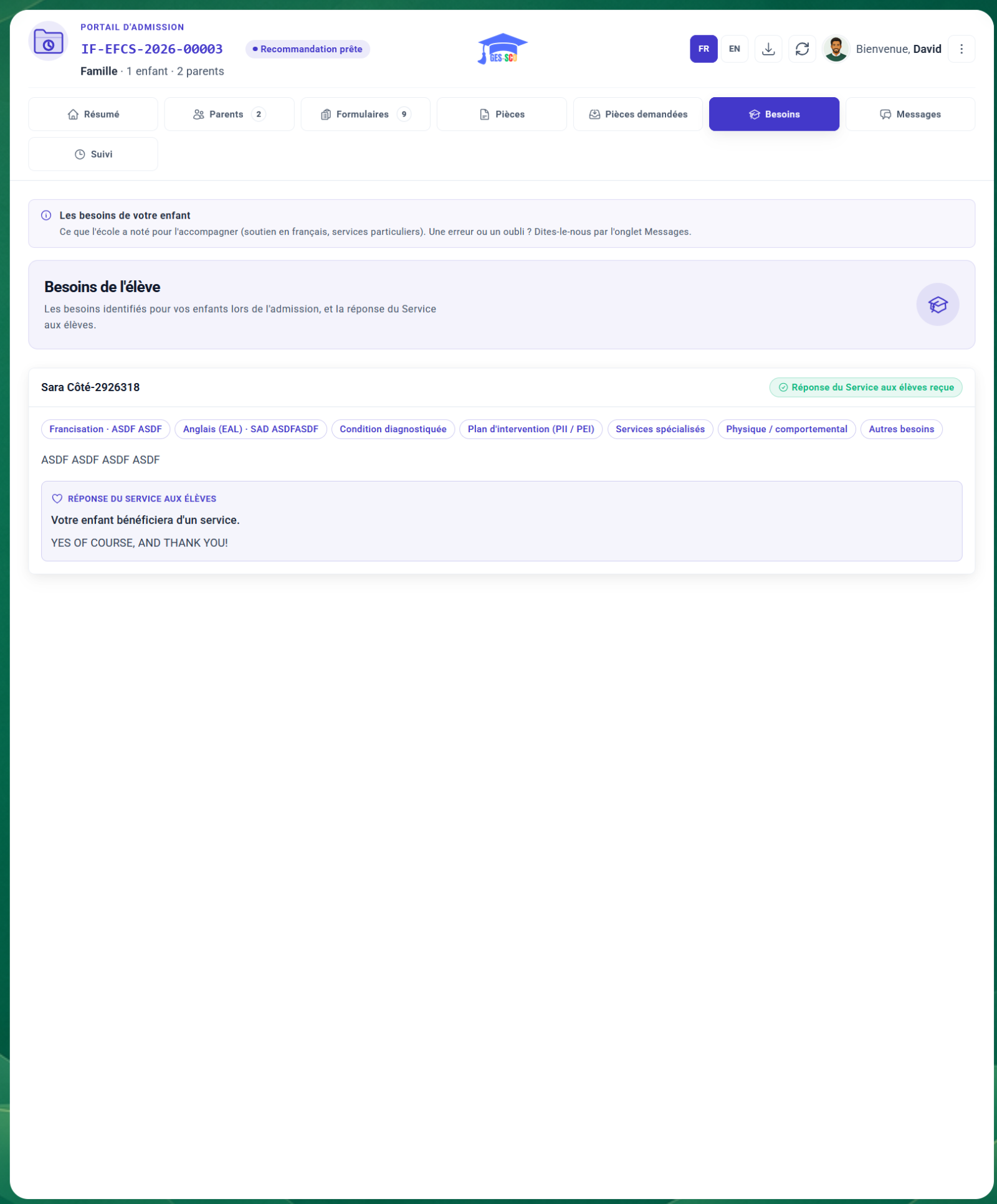Switch language to EN
The width and height of the screenshot is (997, 1204).
pos(735,49)
